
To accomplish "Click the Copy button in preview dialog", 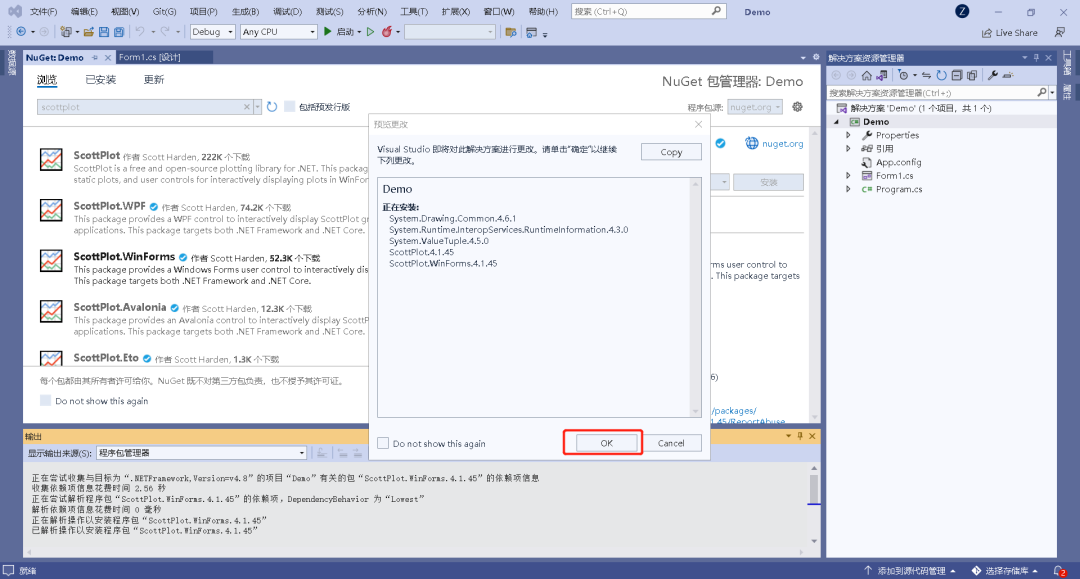I will point(671,152).
